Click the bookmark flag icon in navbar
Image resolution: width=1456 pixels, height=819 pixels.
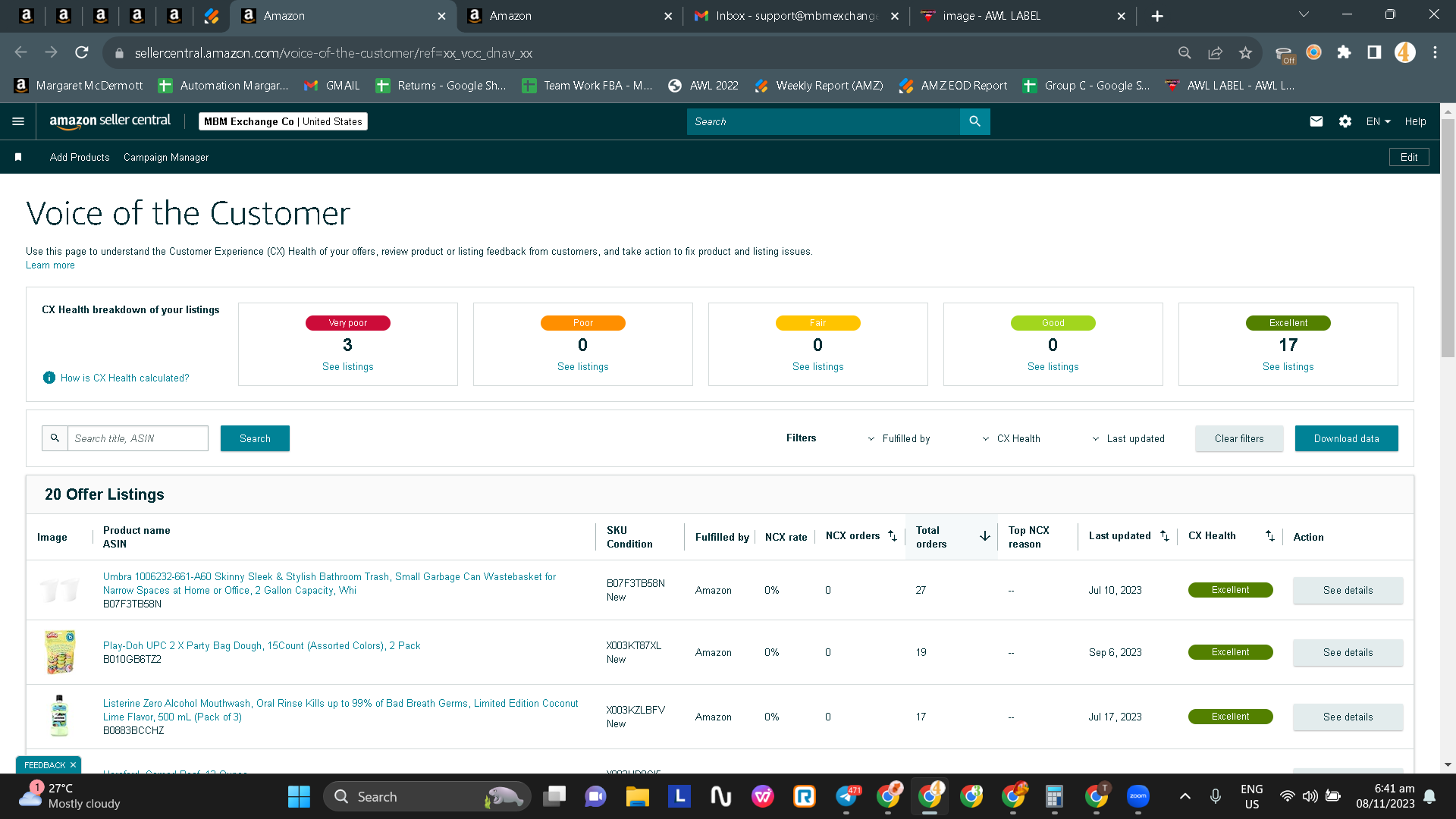click(x=18, y=157)
